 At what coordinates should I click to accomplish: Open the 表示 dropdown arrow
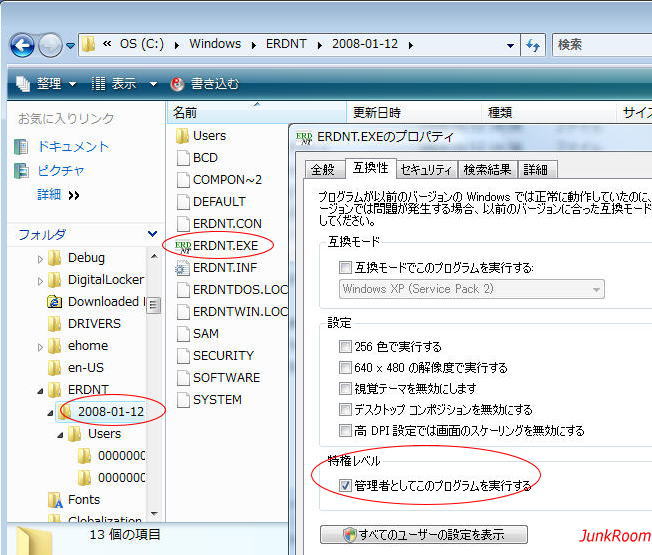tap(153, 84)
